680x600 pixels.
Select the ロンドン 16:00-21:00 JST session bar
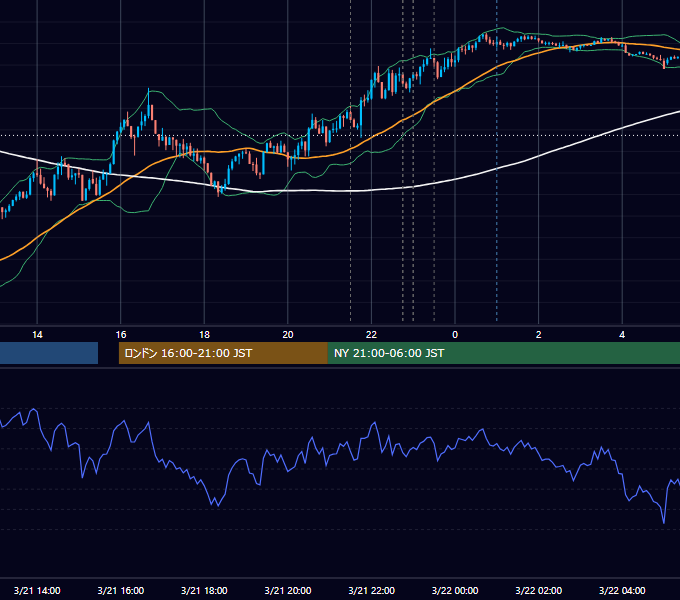click(223, 353)
